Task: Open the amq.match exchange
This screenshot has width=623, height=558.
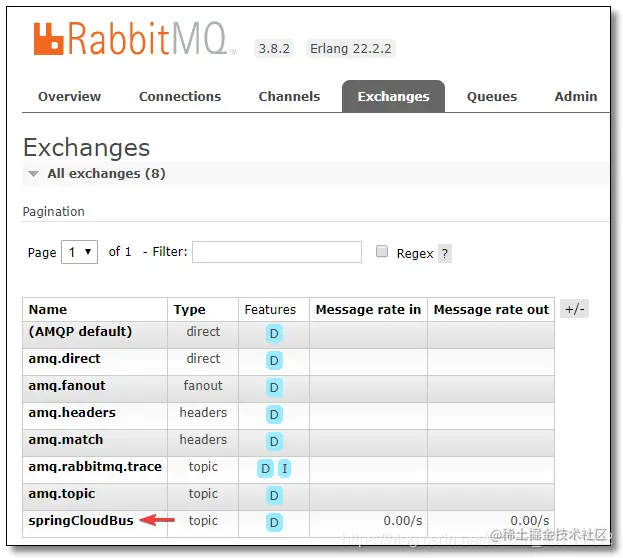Action: 66,440
